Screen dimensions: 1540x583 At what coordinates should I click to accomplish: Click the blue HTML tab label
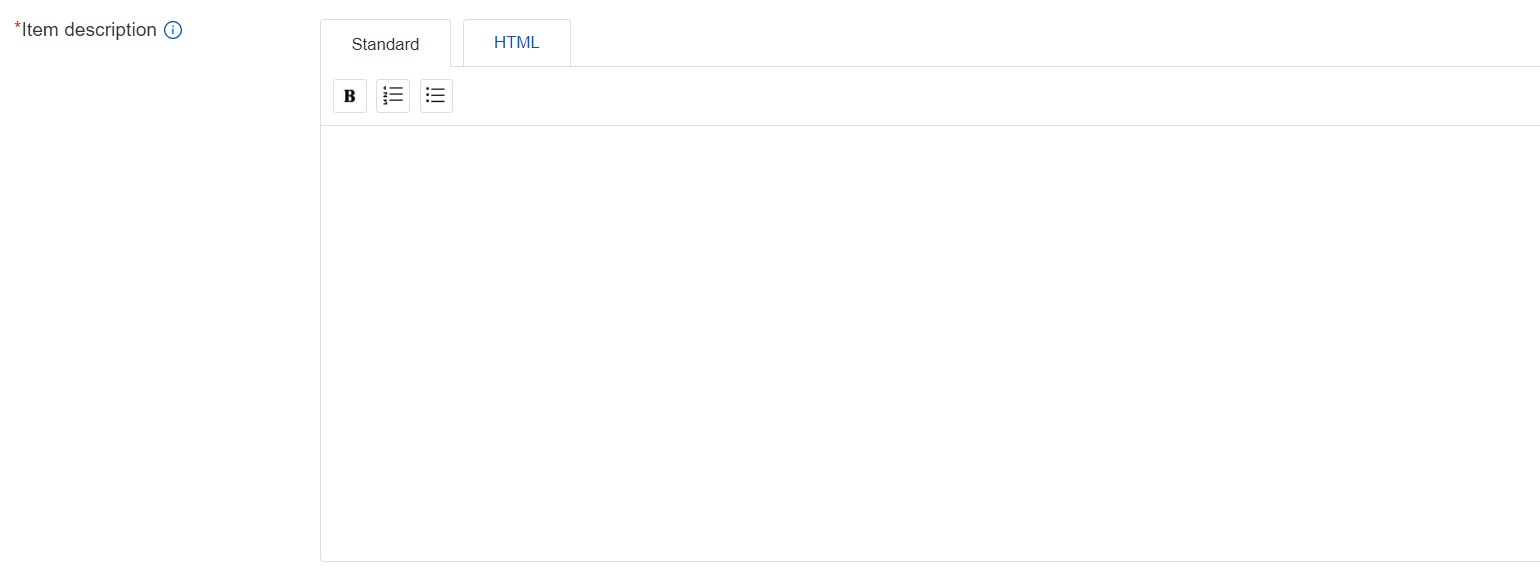pos(516,43)
